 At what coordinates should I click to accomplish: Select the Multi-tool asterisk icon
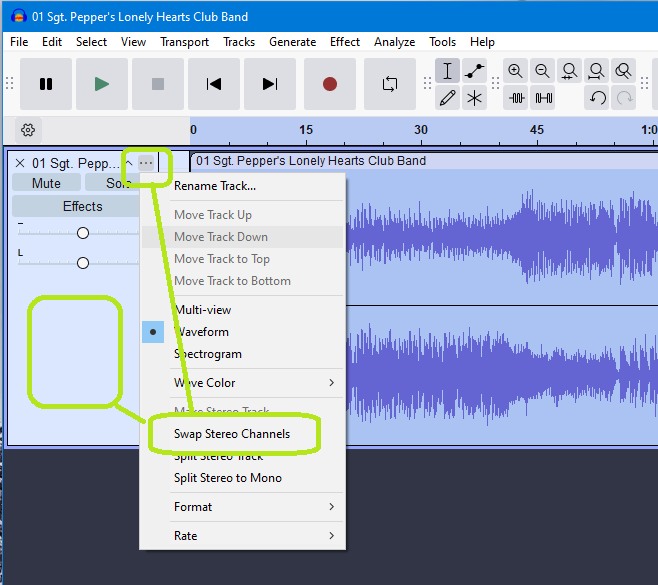(475, 98)
